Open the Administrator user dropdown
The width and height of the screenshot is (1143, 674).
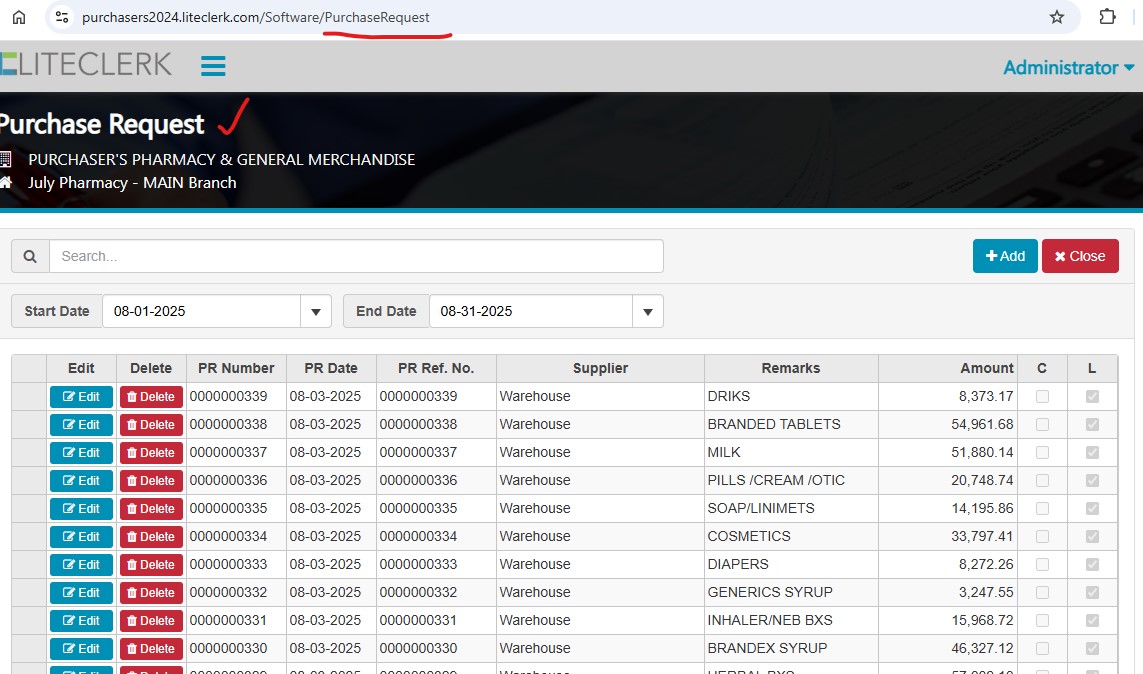1068,68
